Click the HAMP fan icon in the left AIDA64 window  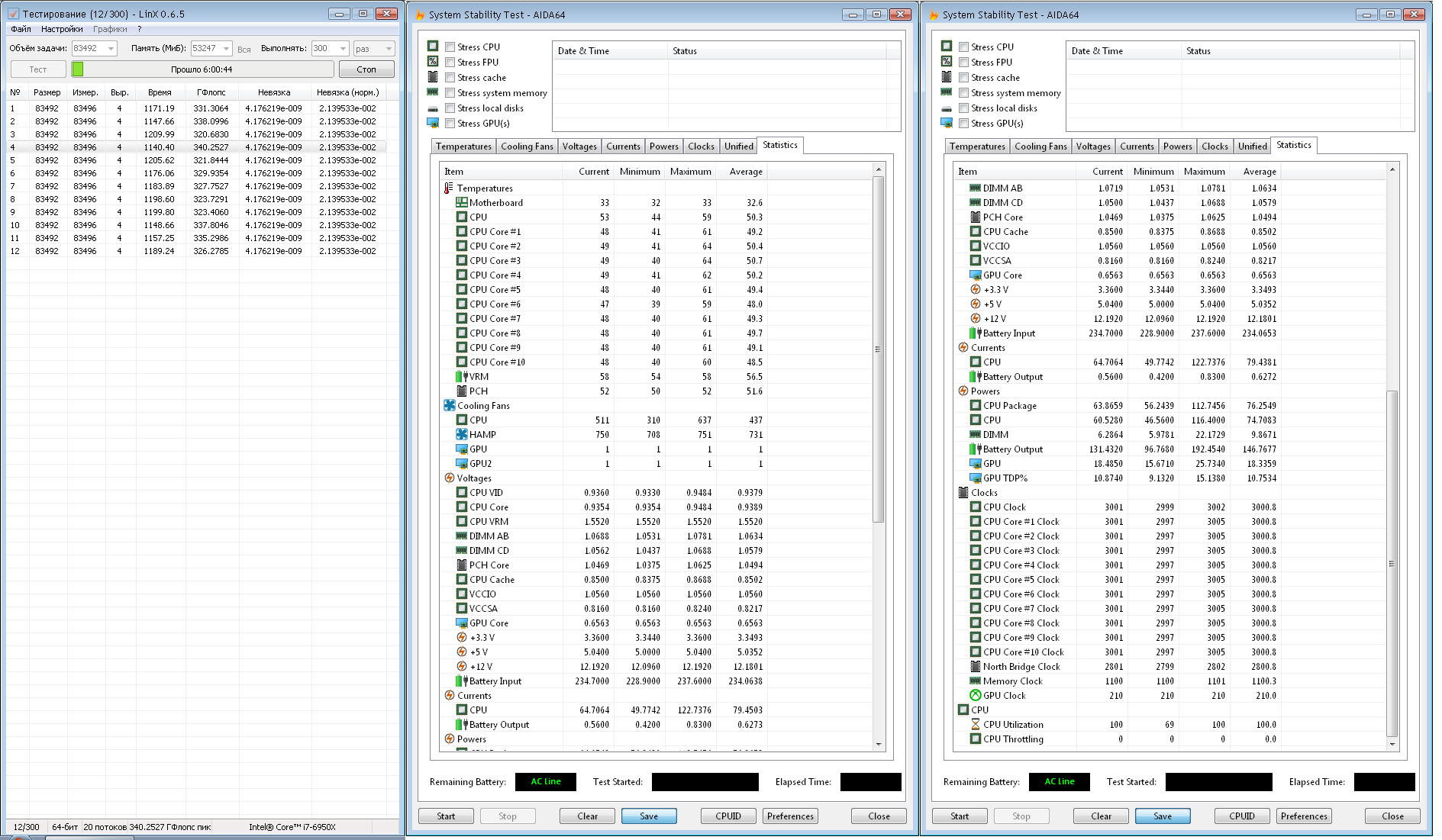tap(462, 435)
